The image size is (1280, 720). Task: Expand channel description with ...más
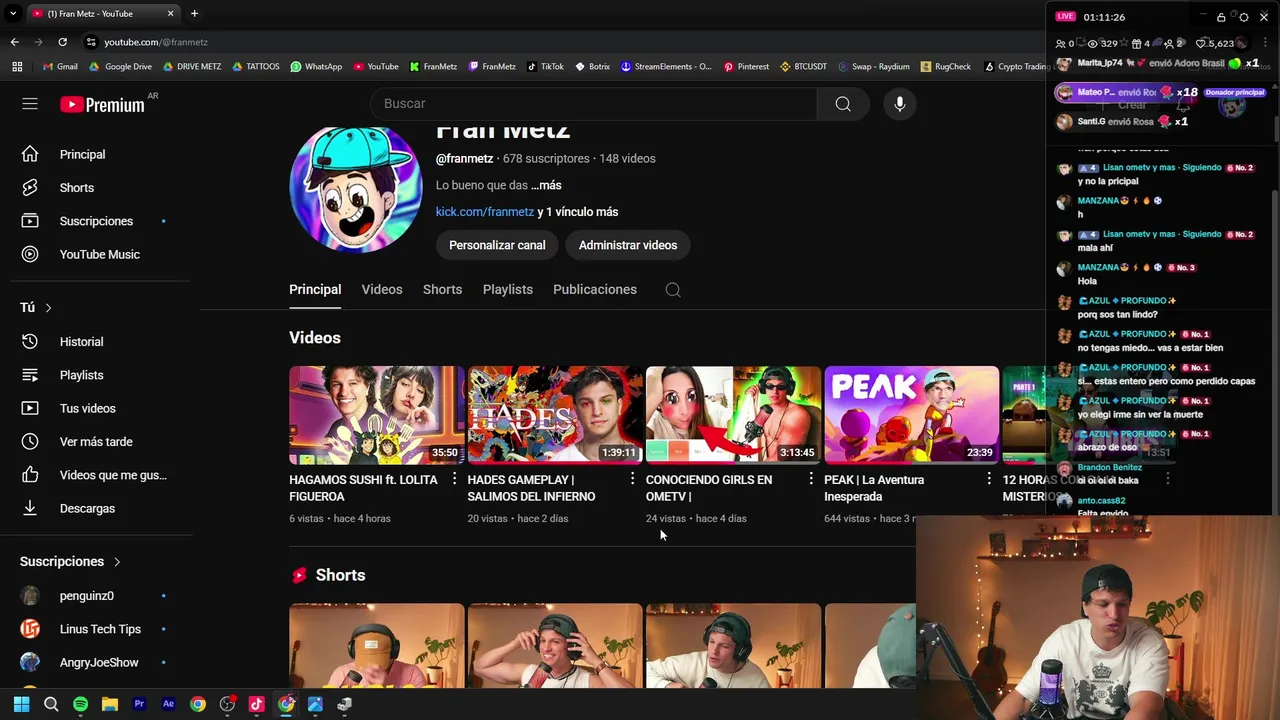pos(546,185)
